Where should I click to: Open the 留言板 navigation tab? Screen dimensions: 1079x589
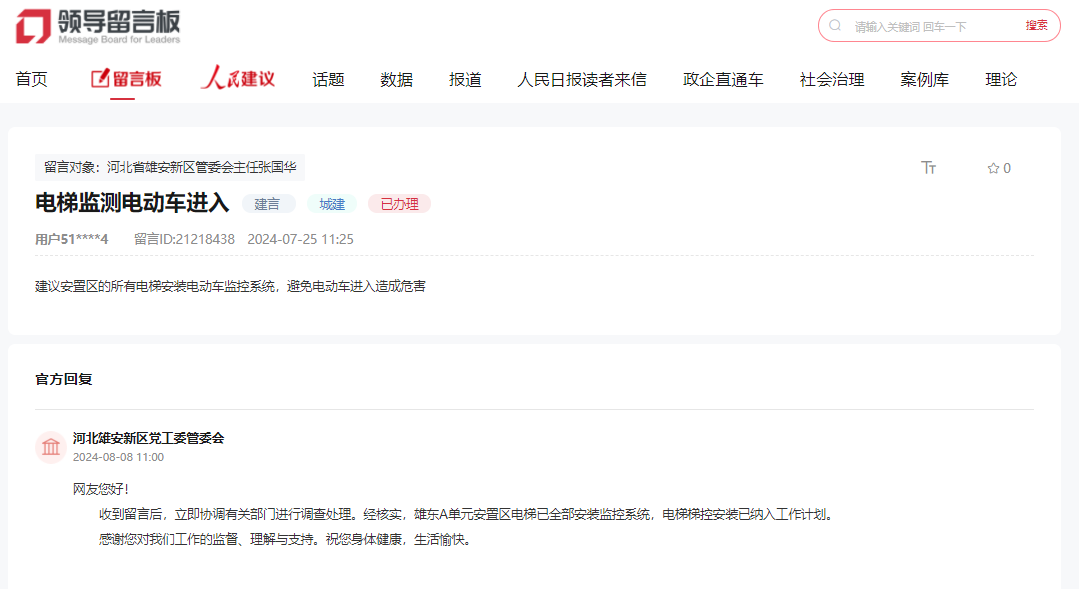(x=126, y=79)
